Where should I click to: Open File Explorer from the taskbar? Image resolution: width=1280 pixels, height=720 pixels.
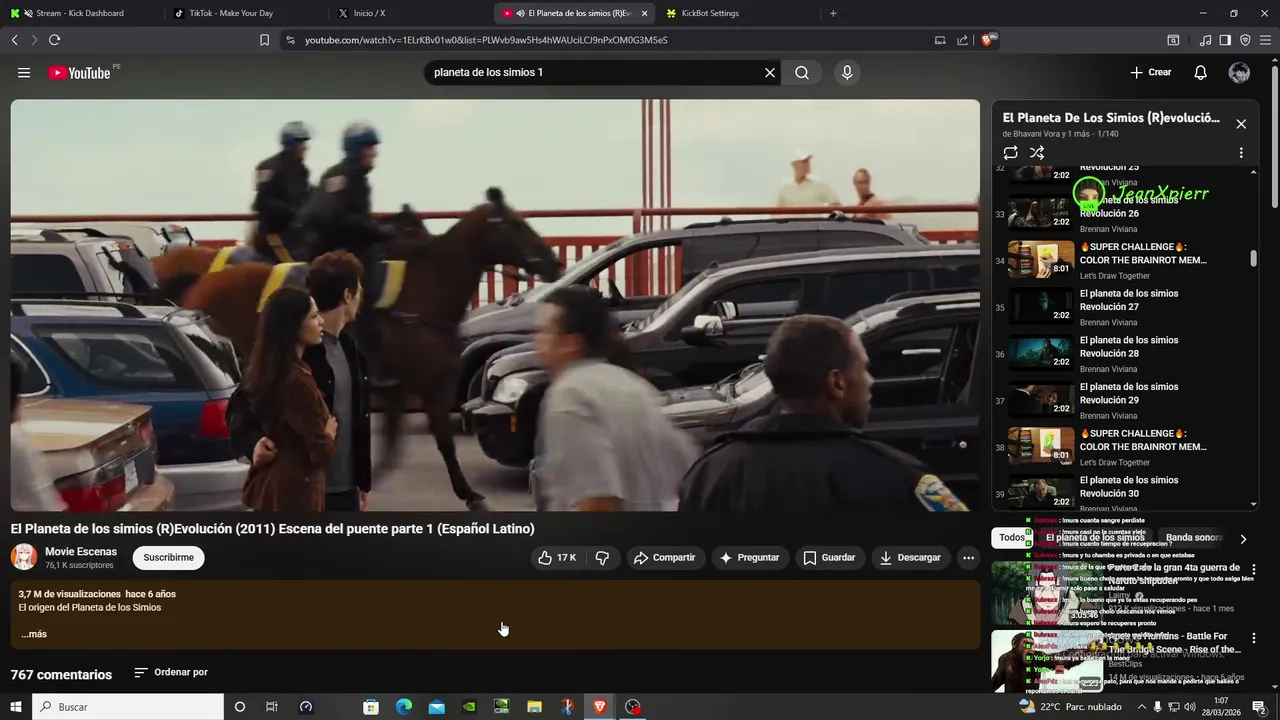(x=534, y=707)
